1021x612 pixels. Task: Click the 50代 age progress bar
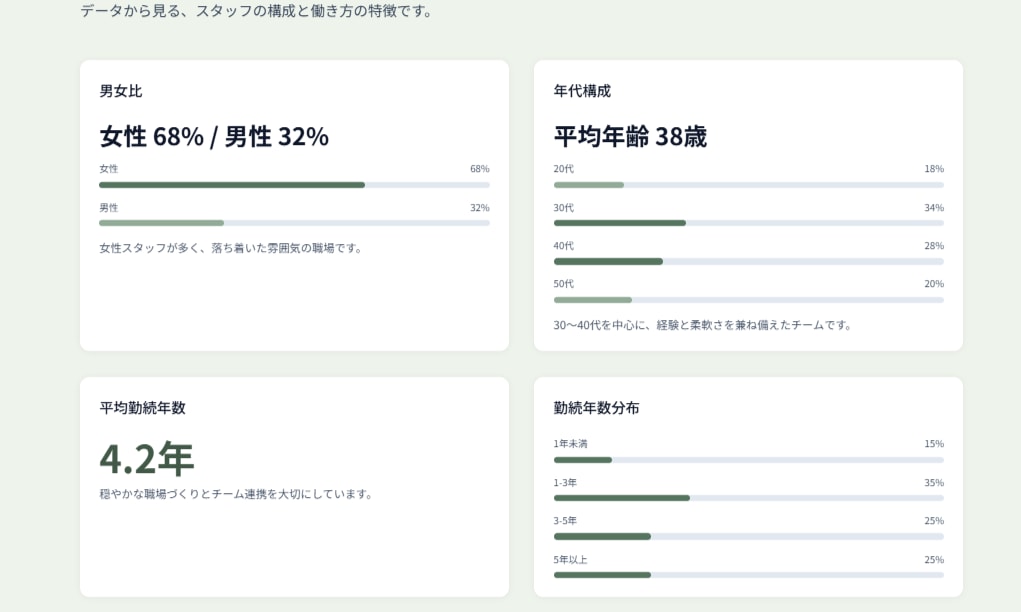point(748,300)
